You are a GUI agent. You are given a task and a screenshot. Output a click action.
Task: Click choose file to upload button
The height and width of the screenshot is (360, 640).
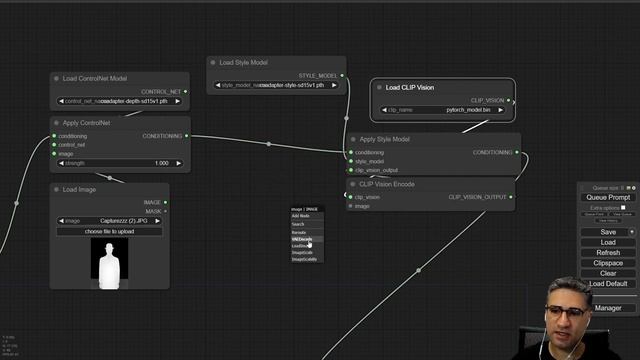click(x=109, y=231)
